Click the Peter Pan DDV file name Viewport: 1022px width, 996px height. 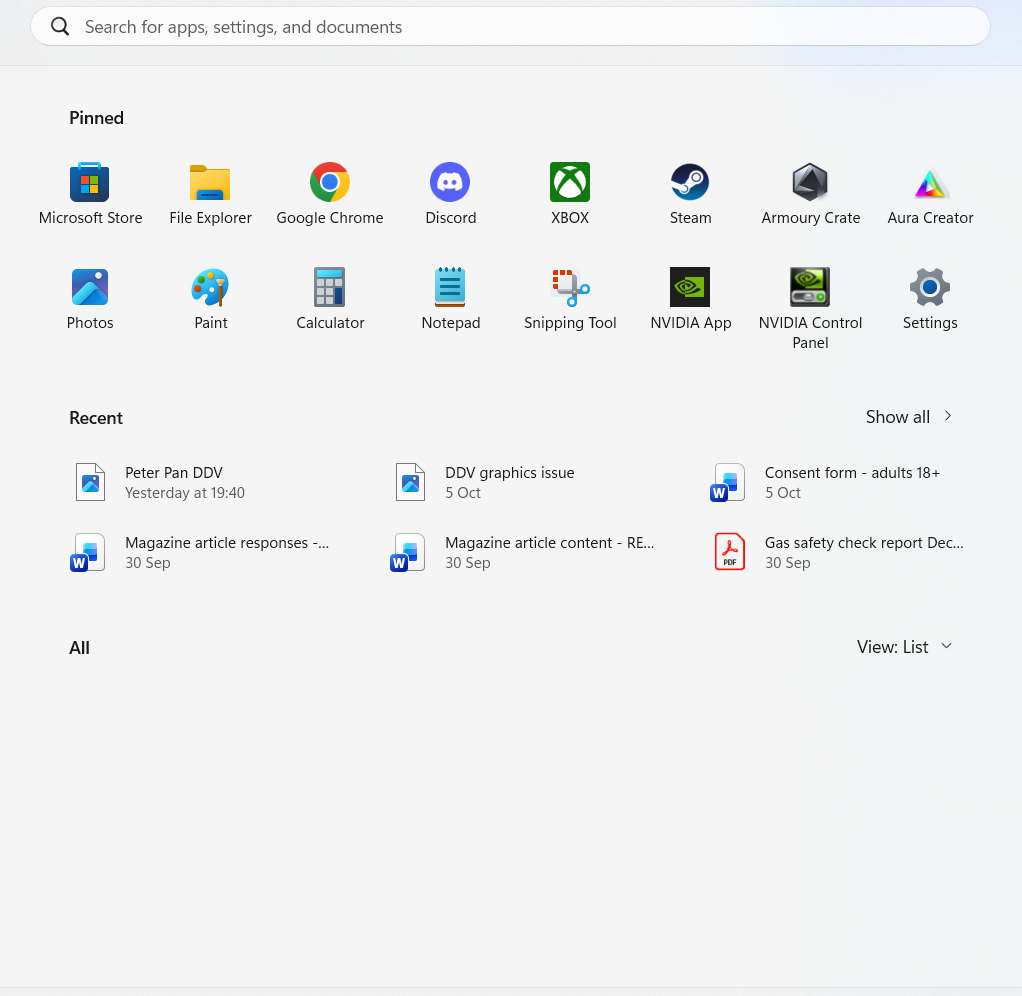pyautogui.click(x=173, y=473)
